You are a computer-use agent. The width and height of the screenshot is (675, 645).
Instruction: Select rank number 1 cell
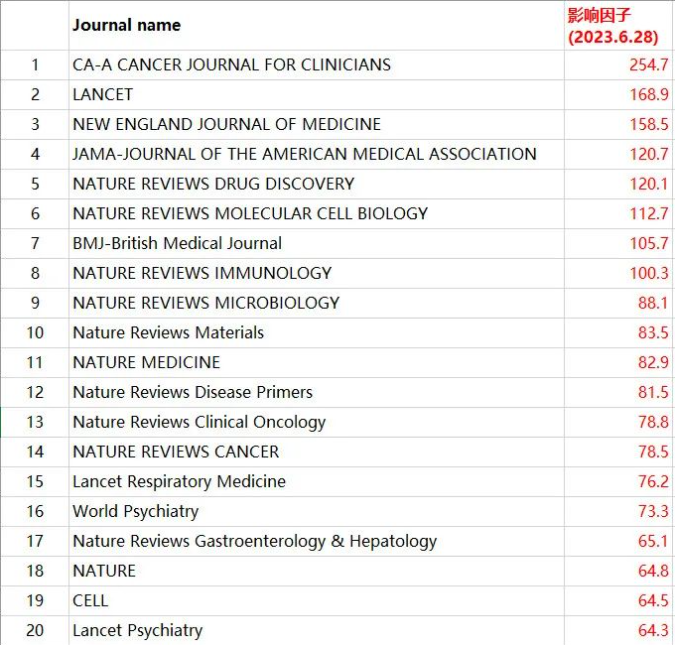tap(35, 65)
